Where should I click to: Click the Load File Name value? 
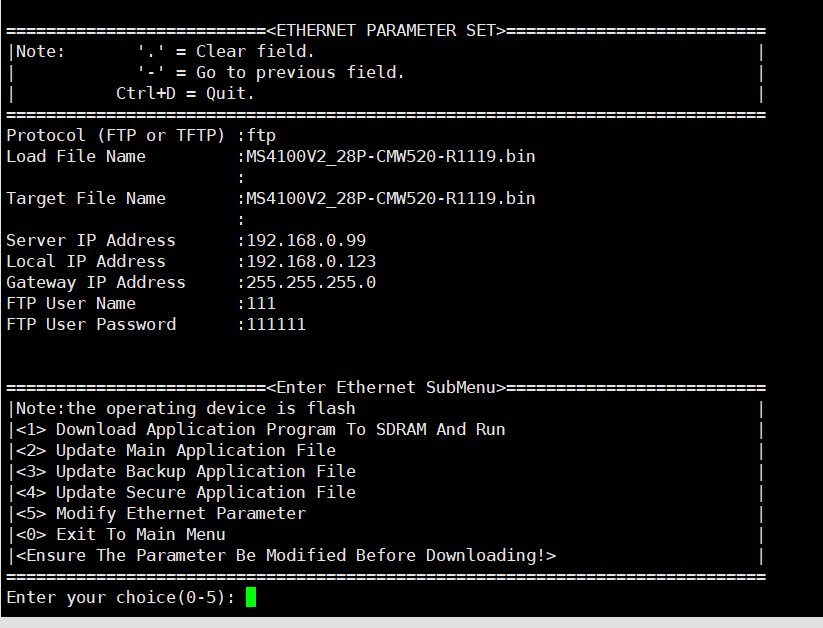tap(390, 156)
